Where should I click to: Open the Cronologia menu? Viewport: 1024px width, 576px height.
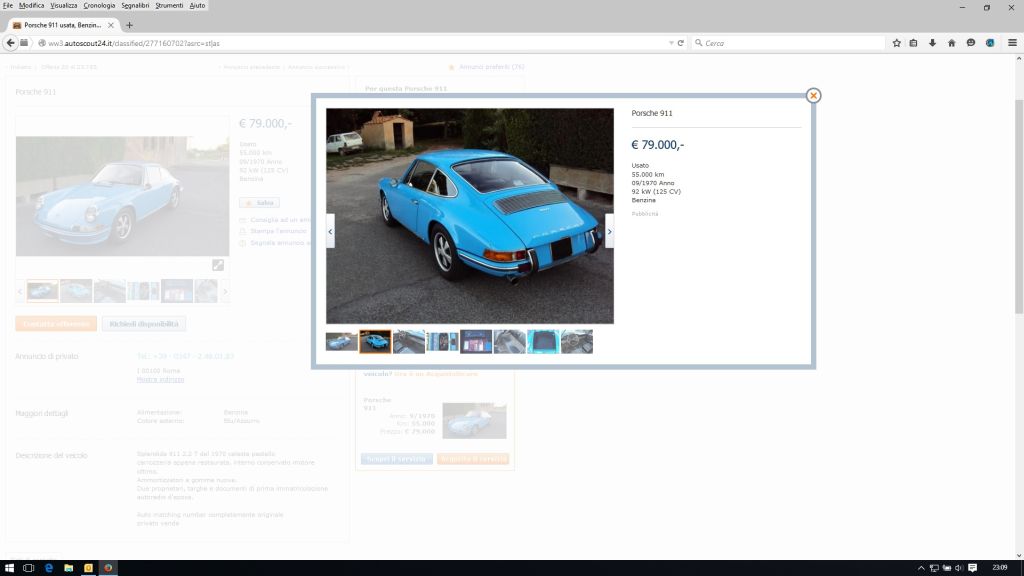(x=99, y=5)
